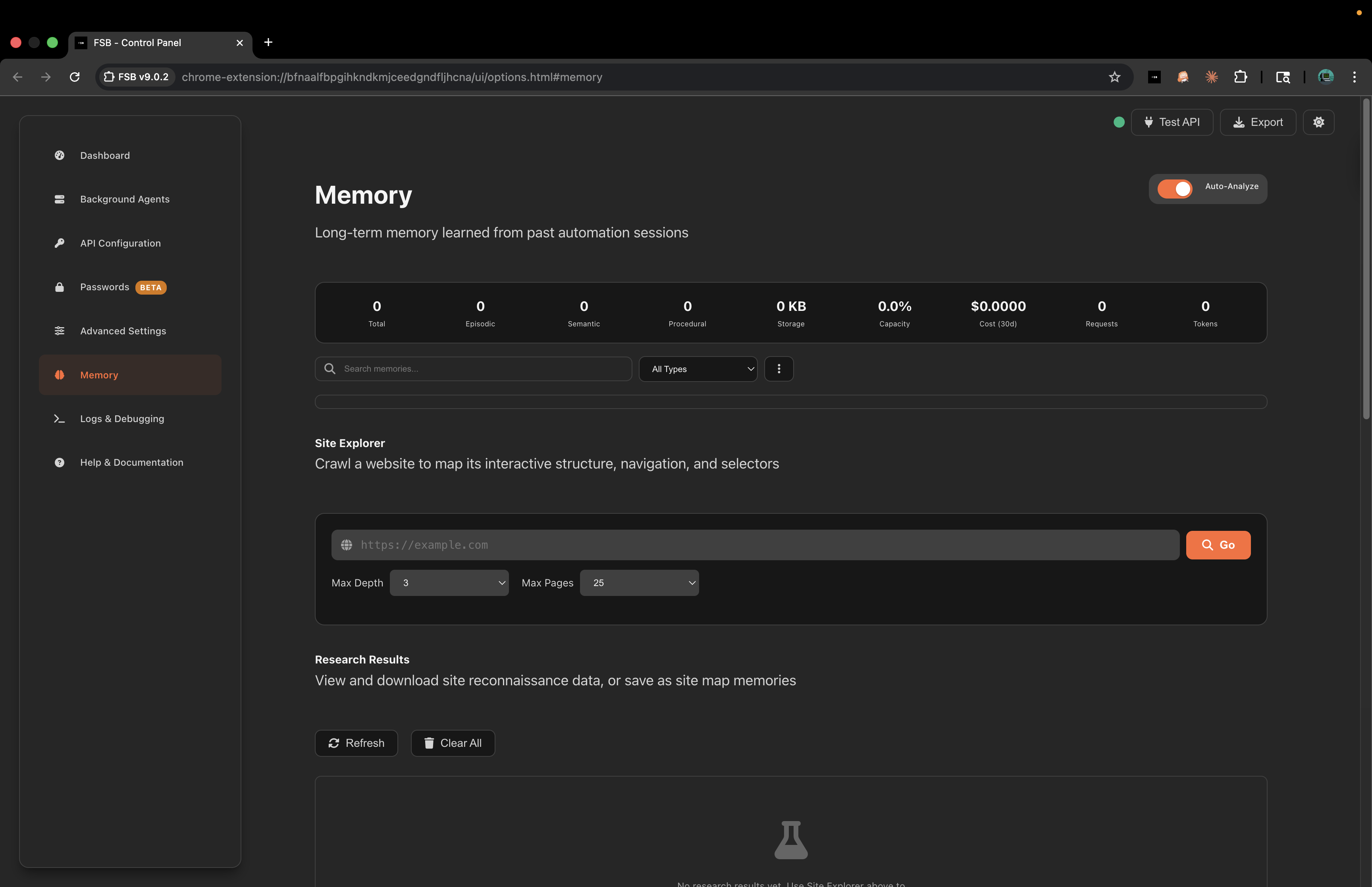Click the page vertical scrollbar
Viewport: 1372px width, 887px height.
pyautogui.click(x=1366, y=259)
